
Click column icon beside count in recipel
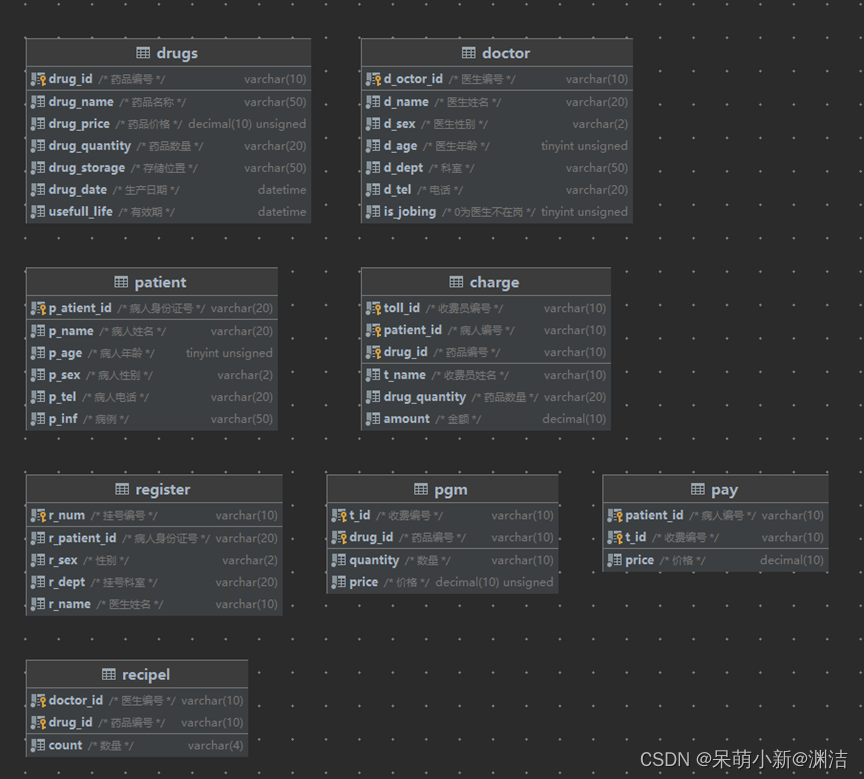(x=38, y=745)
